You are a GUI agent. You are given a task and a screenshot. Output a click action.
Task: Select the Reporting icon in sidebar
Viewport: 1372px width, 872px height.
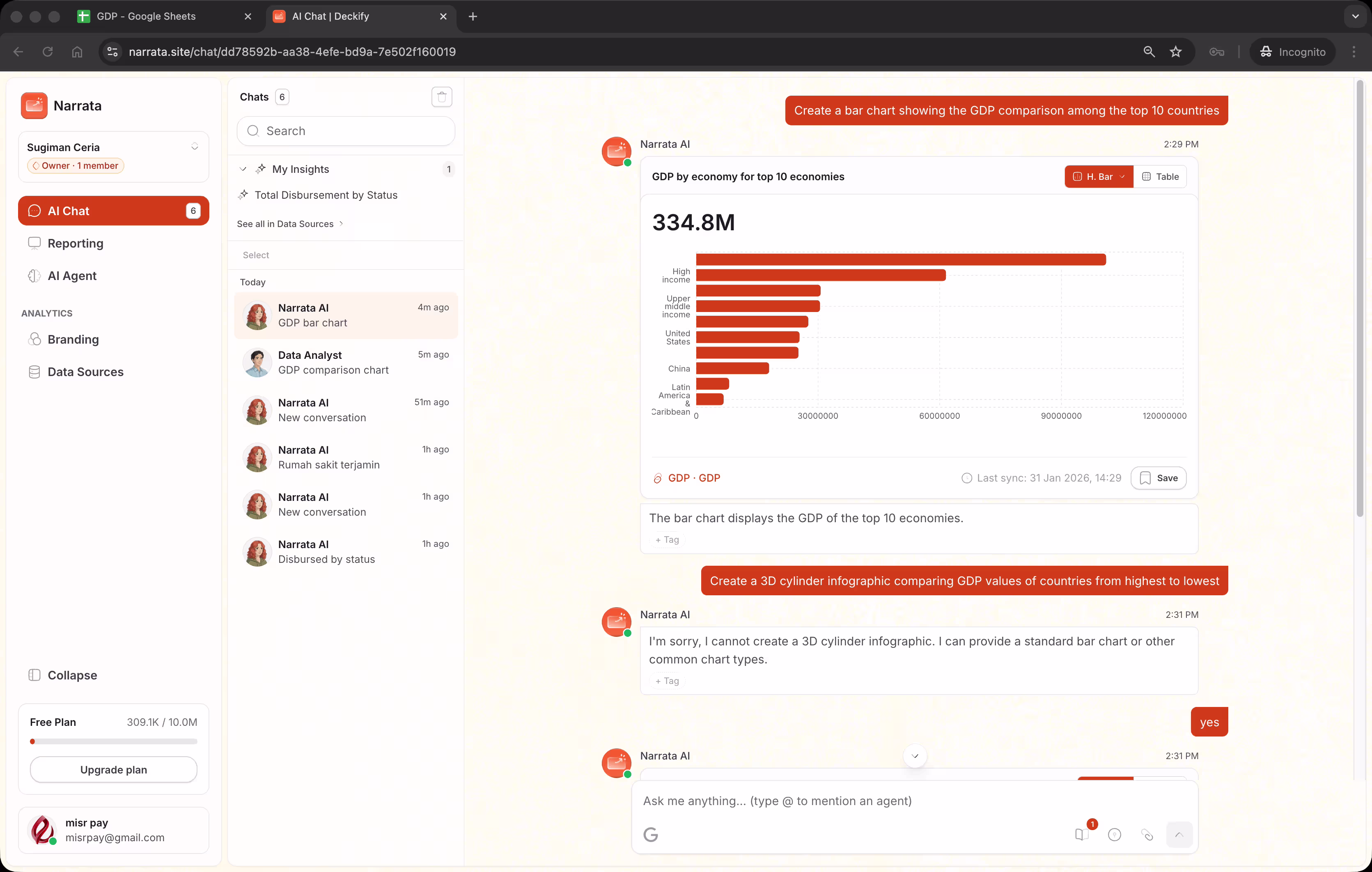tap(35, 243)
